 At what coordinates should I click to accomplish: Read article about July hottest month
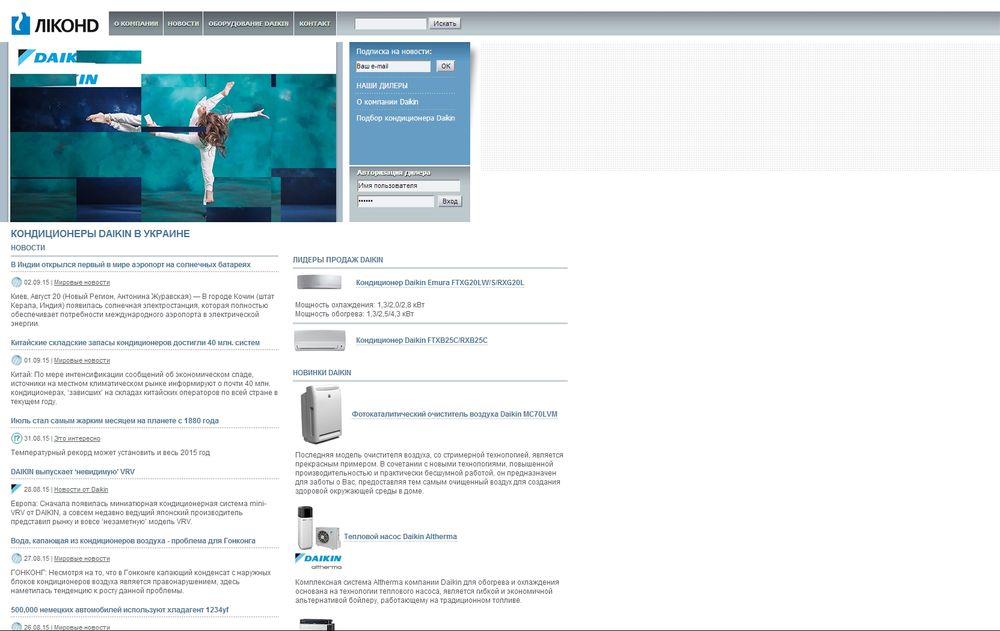point(115,421)
